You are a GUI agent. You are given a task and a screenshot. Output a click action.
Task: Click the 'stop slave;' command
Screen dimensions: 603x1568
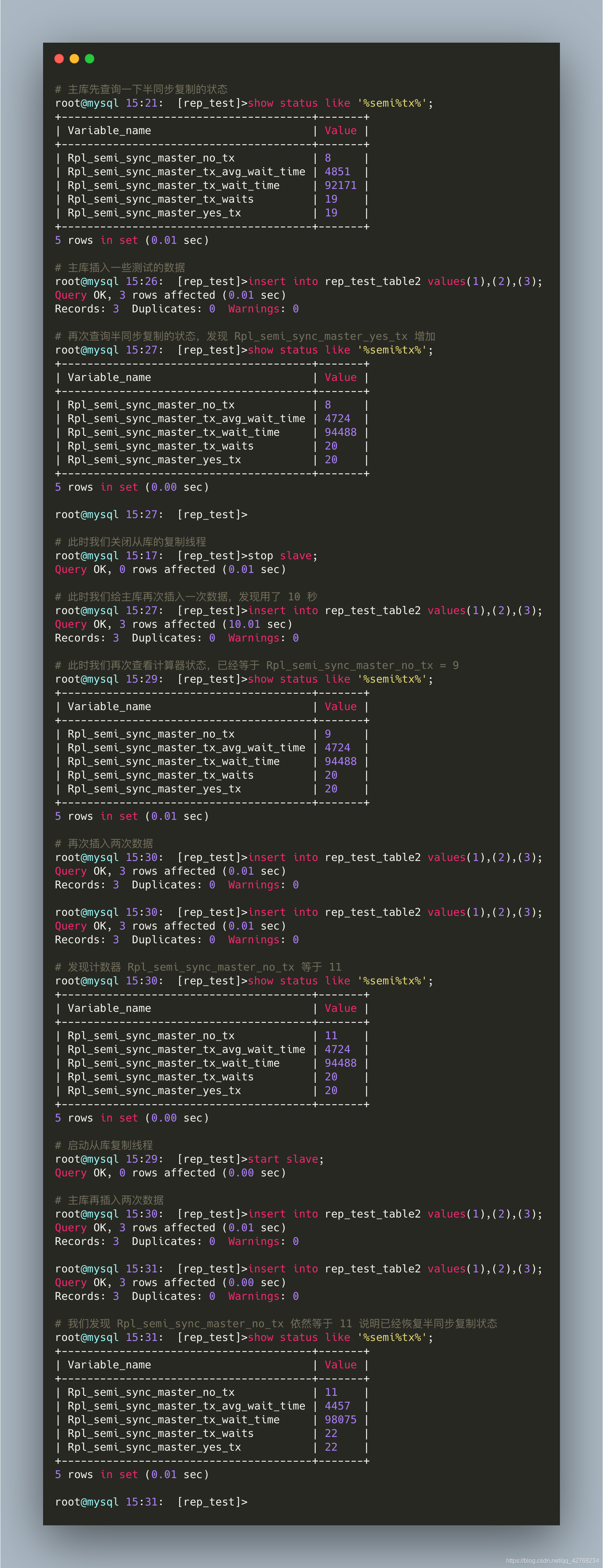(282, 556)
